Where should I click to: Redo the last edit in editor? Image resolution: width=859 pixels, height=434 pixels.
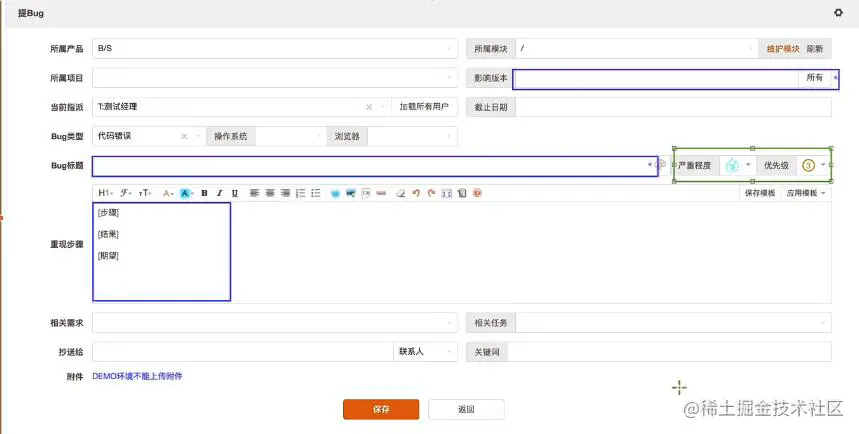click(431, 193)
